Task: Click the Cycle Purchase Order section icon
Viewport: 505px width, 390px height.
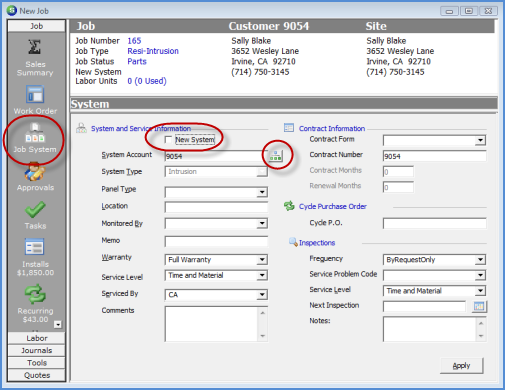Action: click(289, 206)
